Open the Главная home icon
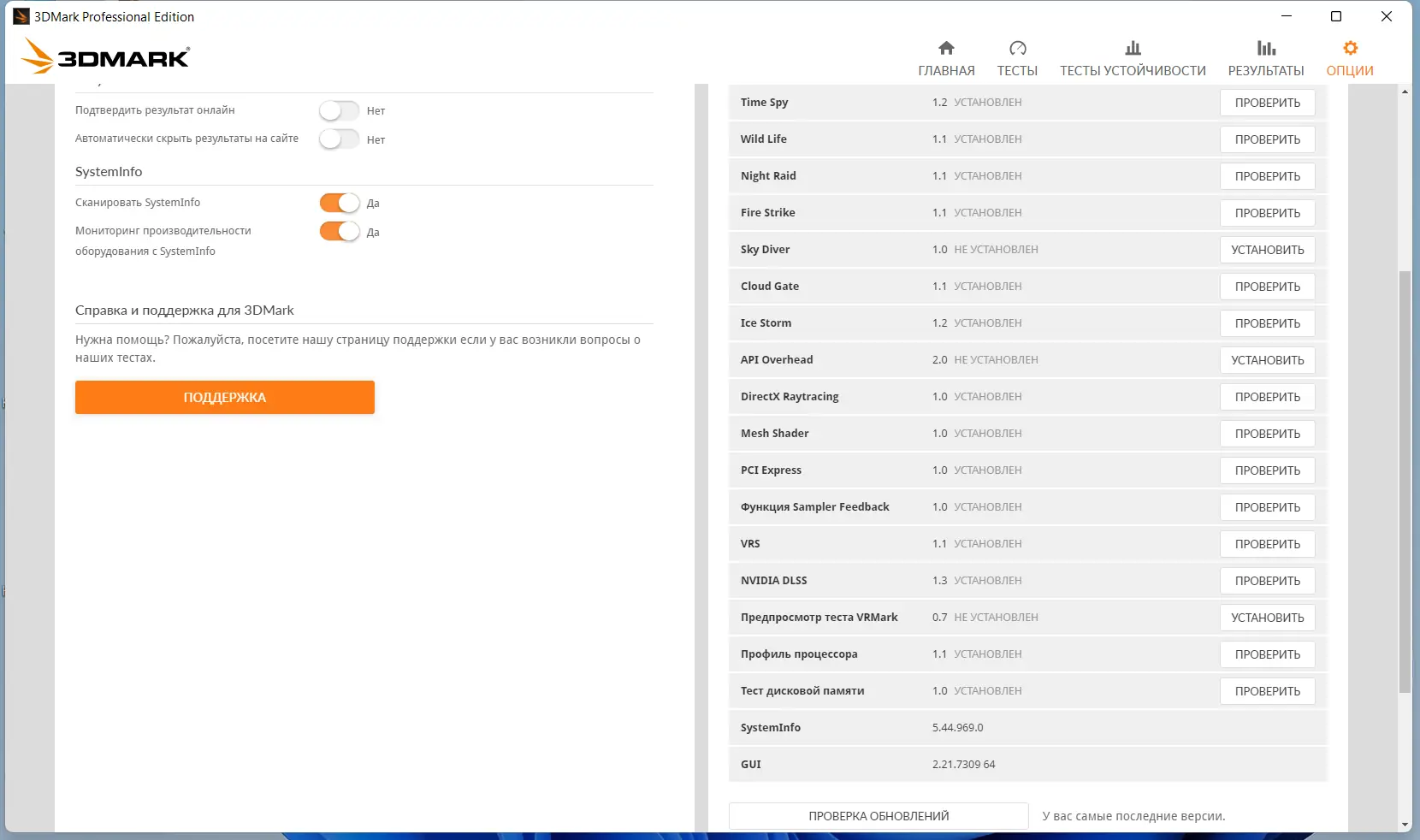 tap(946, 49)
